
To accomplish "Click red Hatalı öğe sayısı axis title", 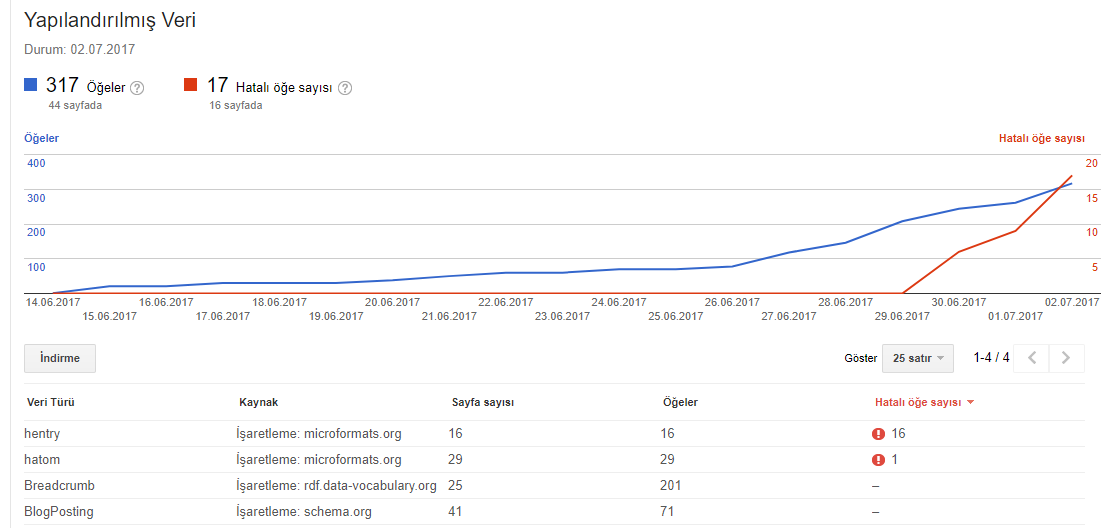I will (x=1041, y=139).
